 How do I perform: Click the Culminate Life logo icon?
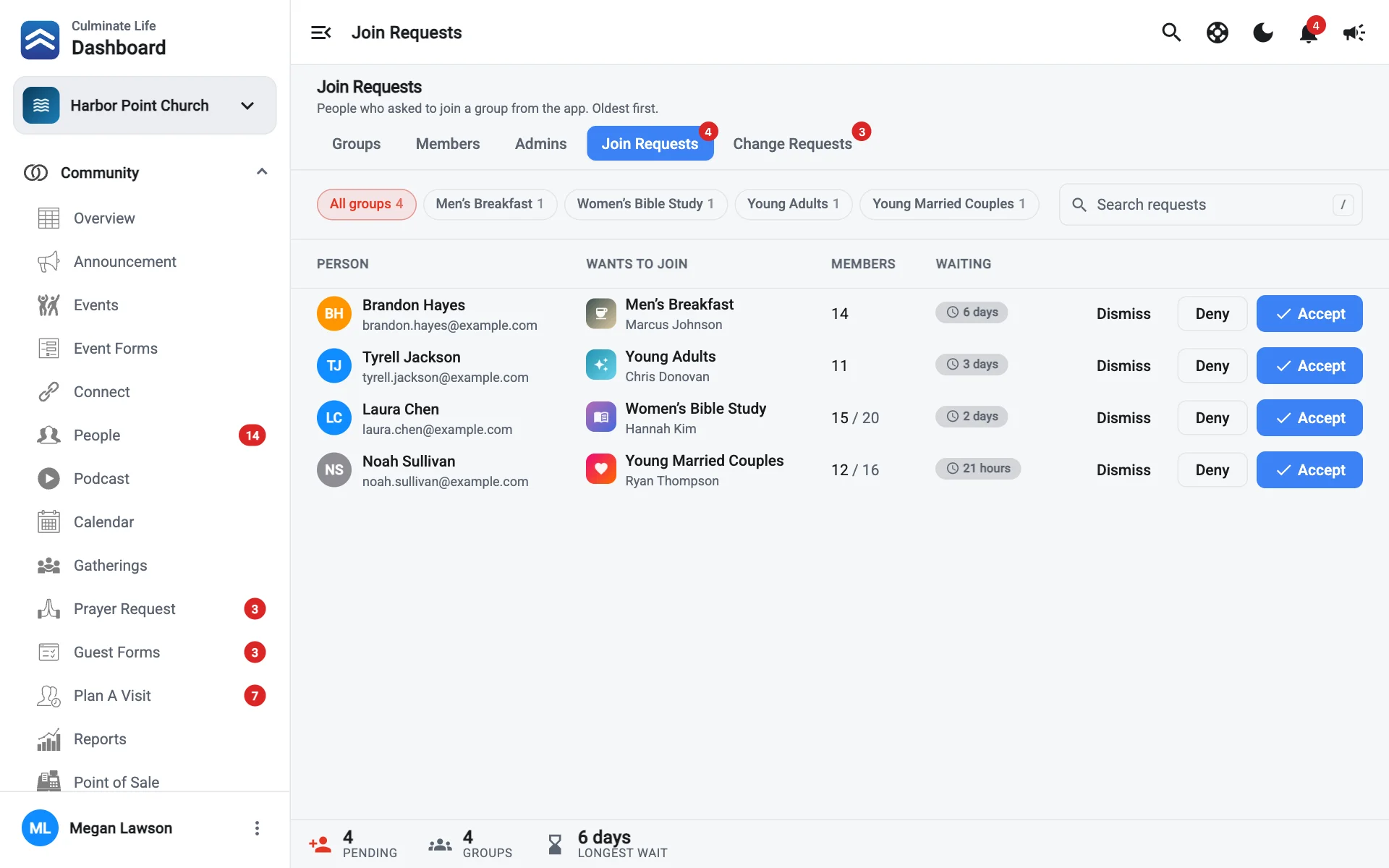[x=40, y=39]
